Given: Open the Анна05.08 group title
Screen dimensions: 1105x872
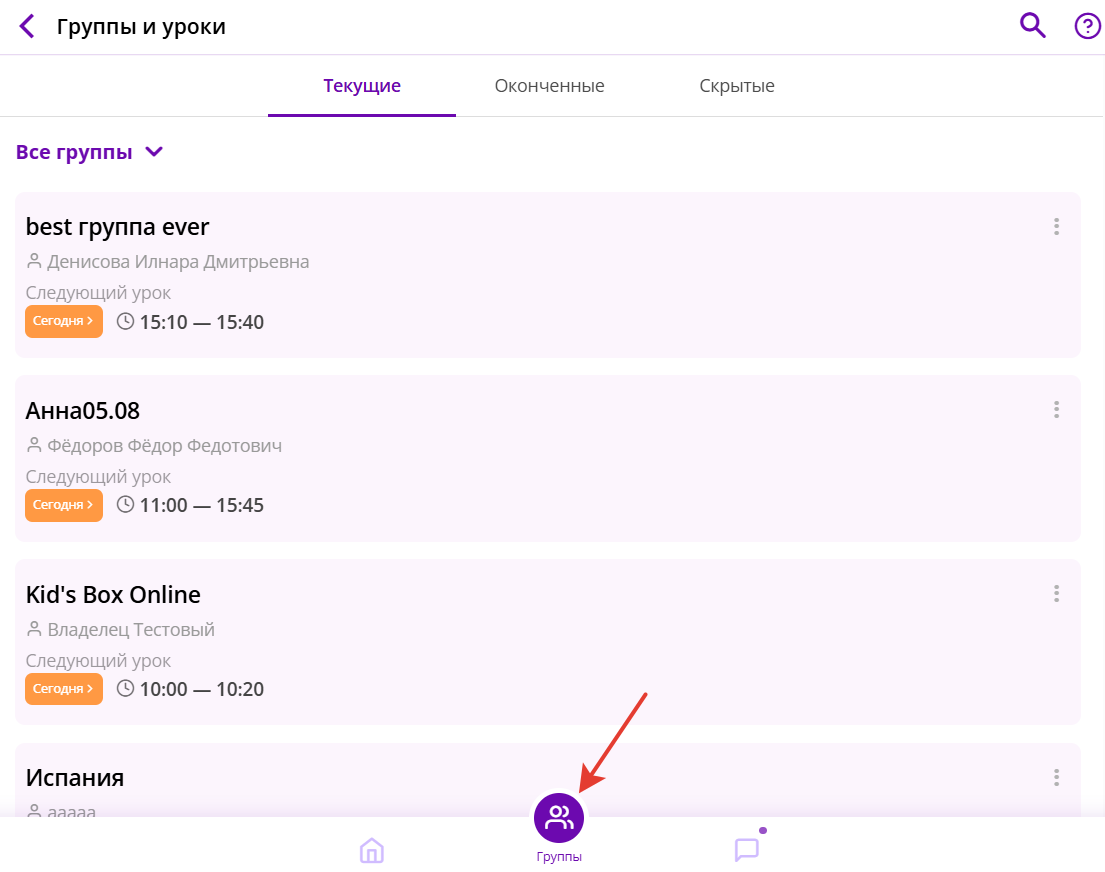Looking at the screenshot, I should coord(82,411).
